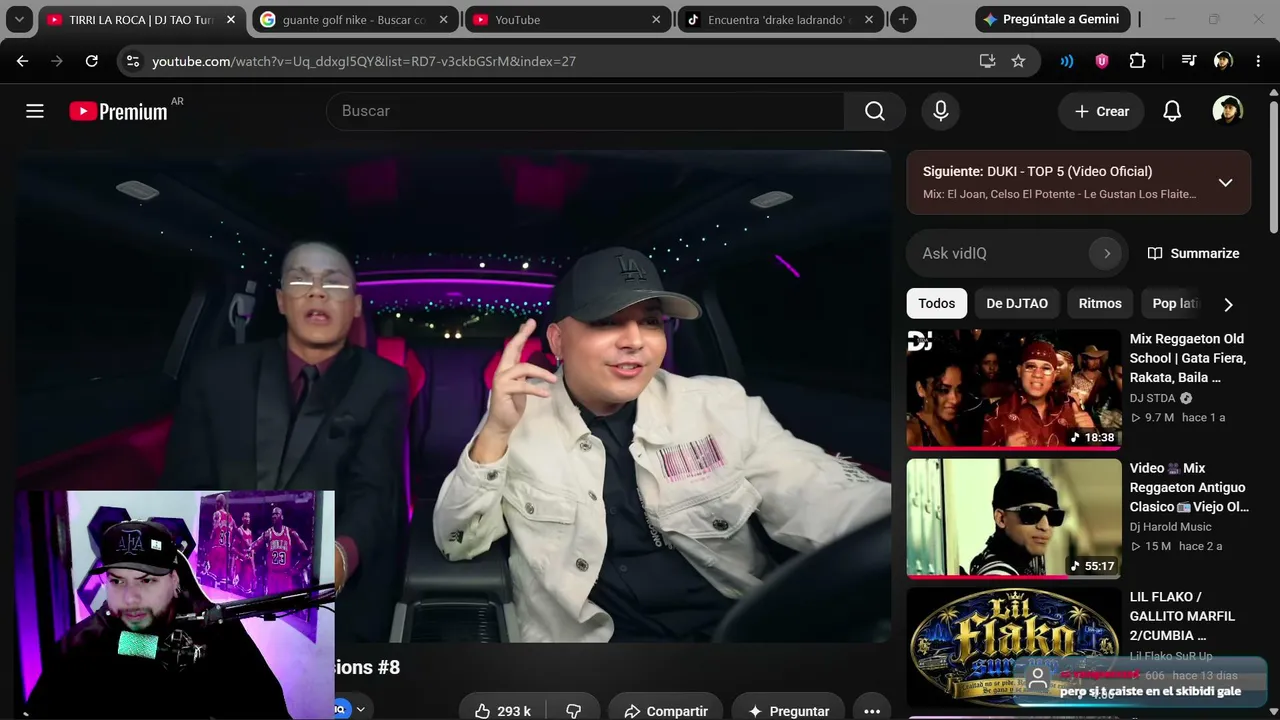Open Video Mix Reggaeton Antiguo Clasico title

click(x=1188, y=487)
